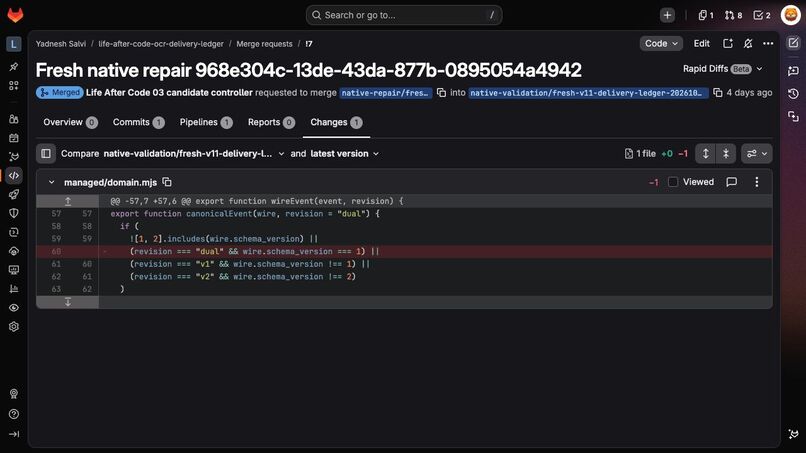The image size is (806, 453).
Task: Open the Settings gear in sidebar
Action: tap(14, 327)
